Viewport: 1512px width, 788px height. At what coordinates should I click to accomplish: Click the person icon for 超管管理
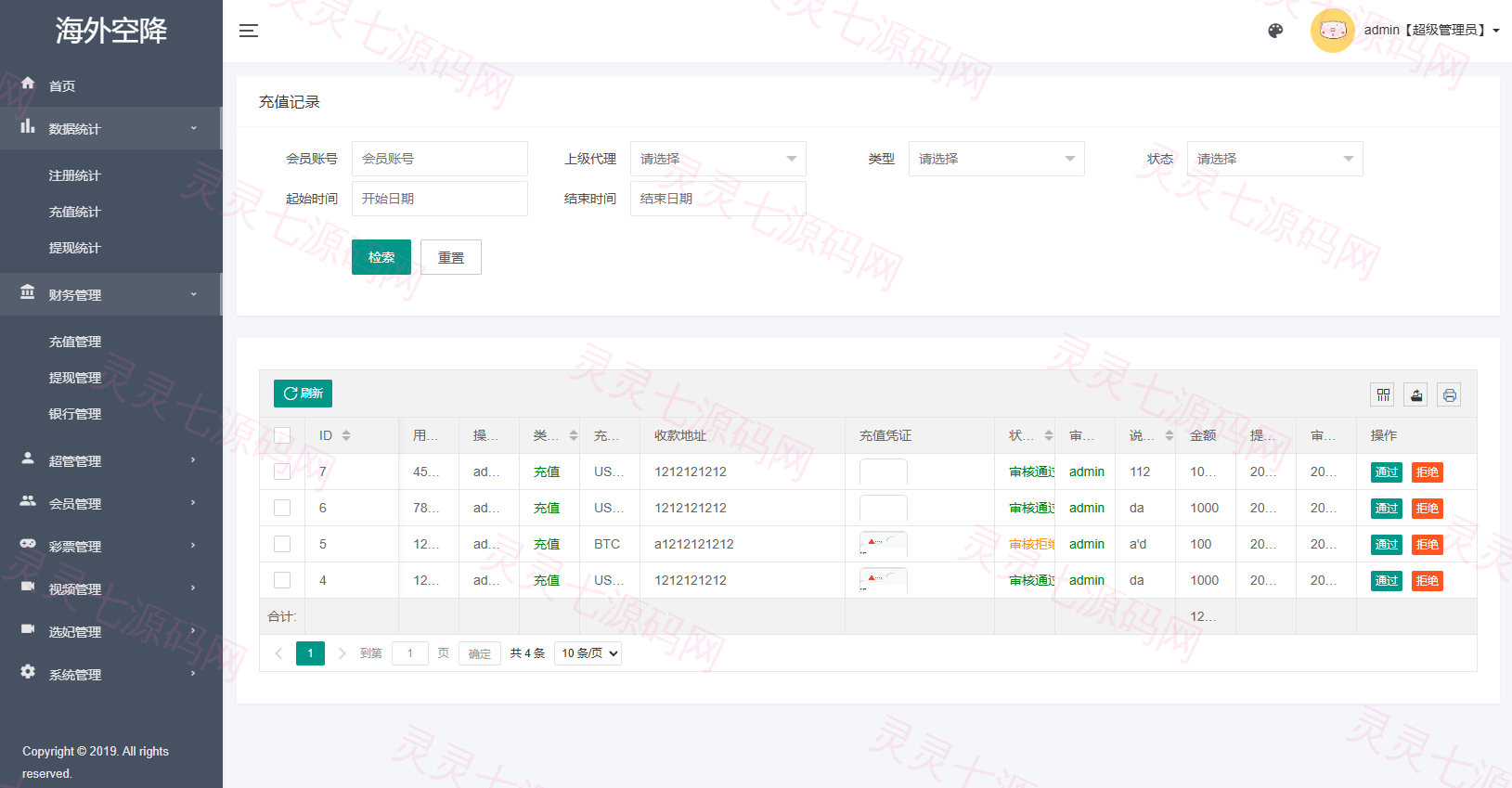[x=28, y=459]
